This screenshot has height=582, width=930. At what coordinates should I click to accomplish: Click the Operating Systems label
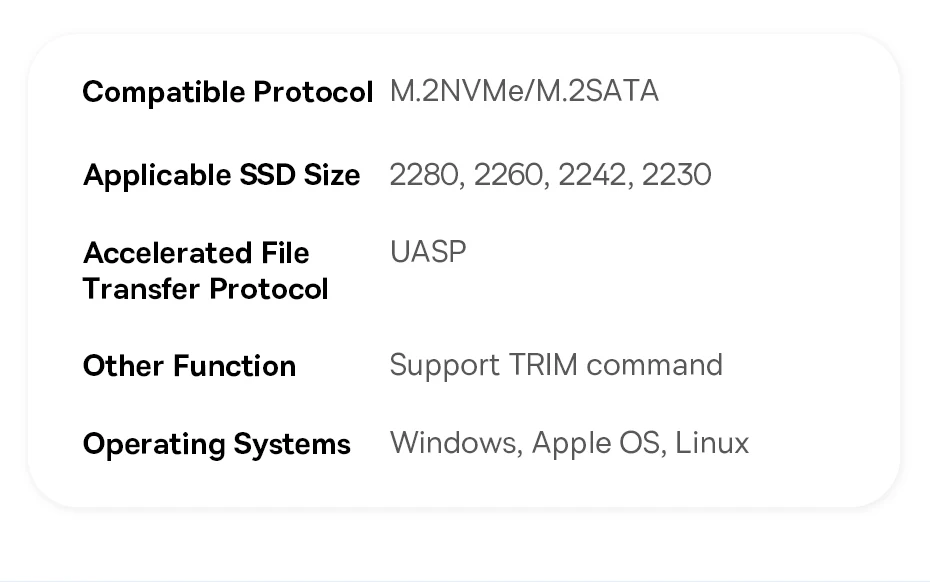(x=216, y=444)
